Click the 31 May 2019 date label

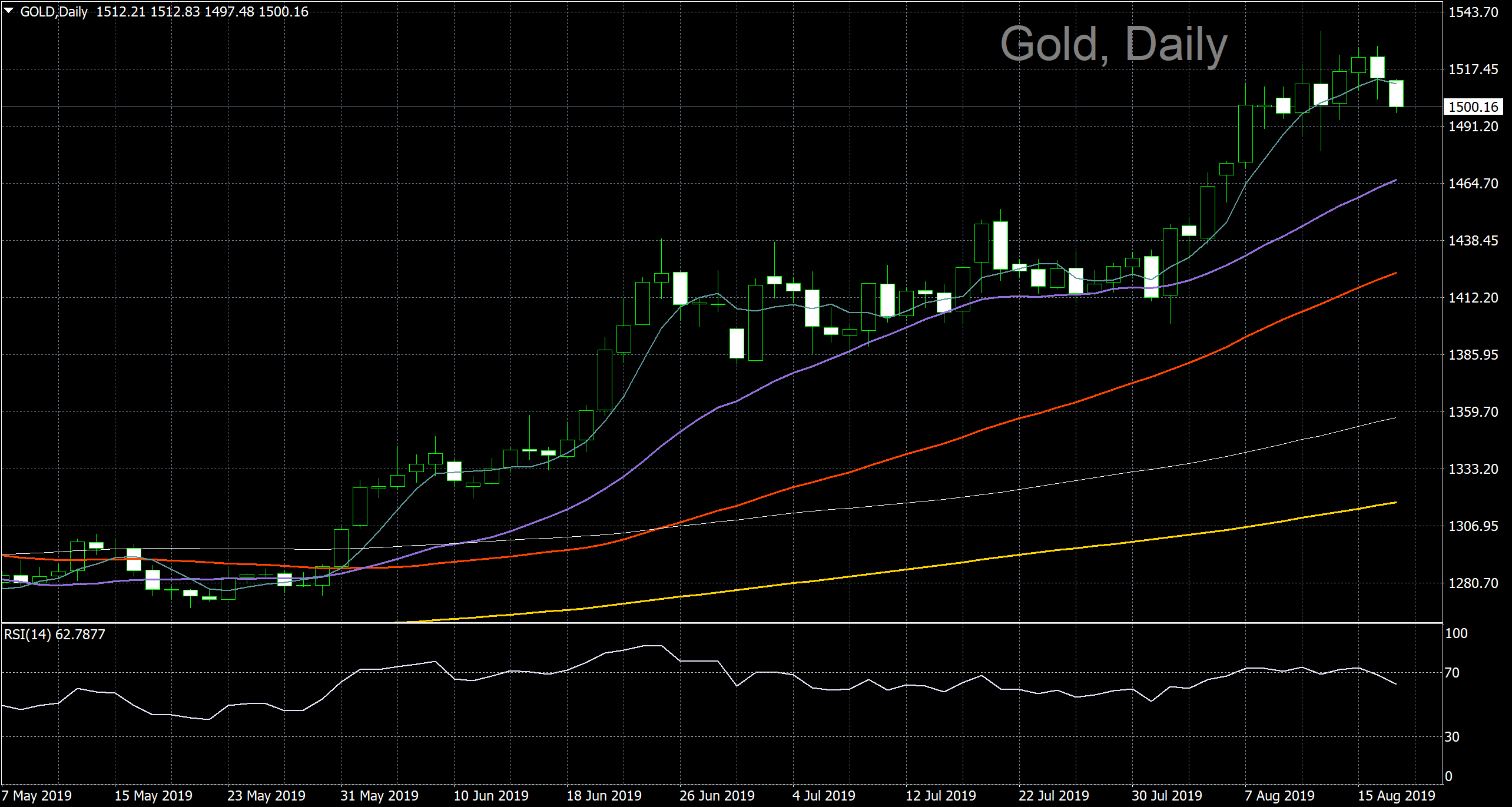379,796
